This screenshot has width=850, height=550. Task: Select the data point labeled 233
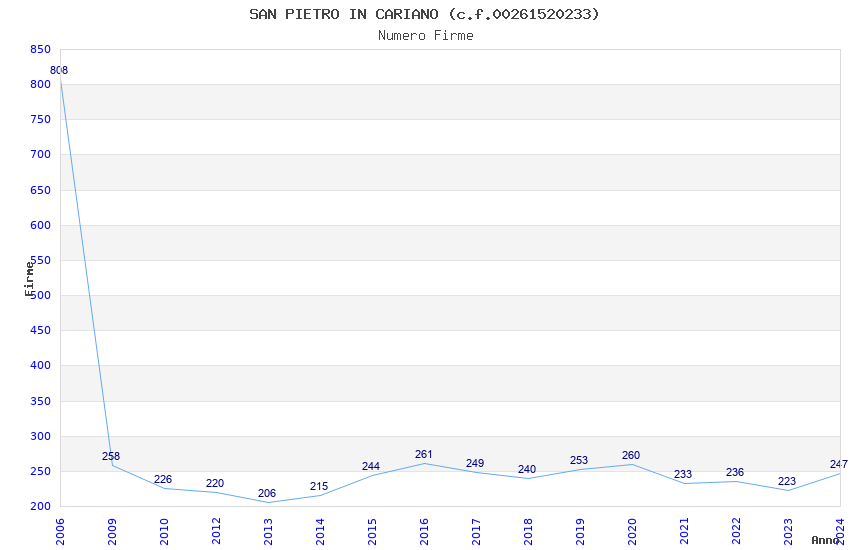[x=684, y=474]
